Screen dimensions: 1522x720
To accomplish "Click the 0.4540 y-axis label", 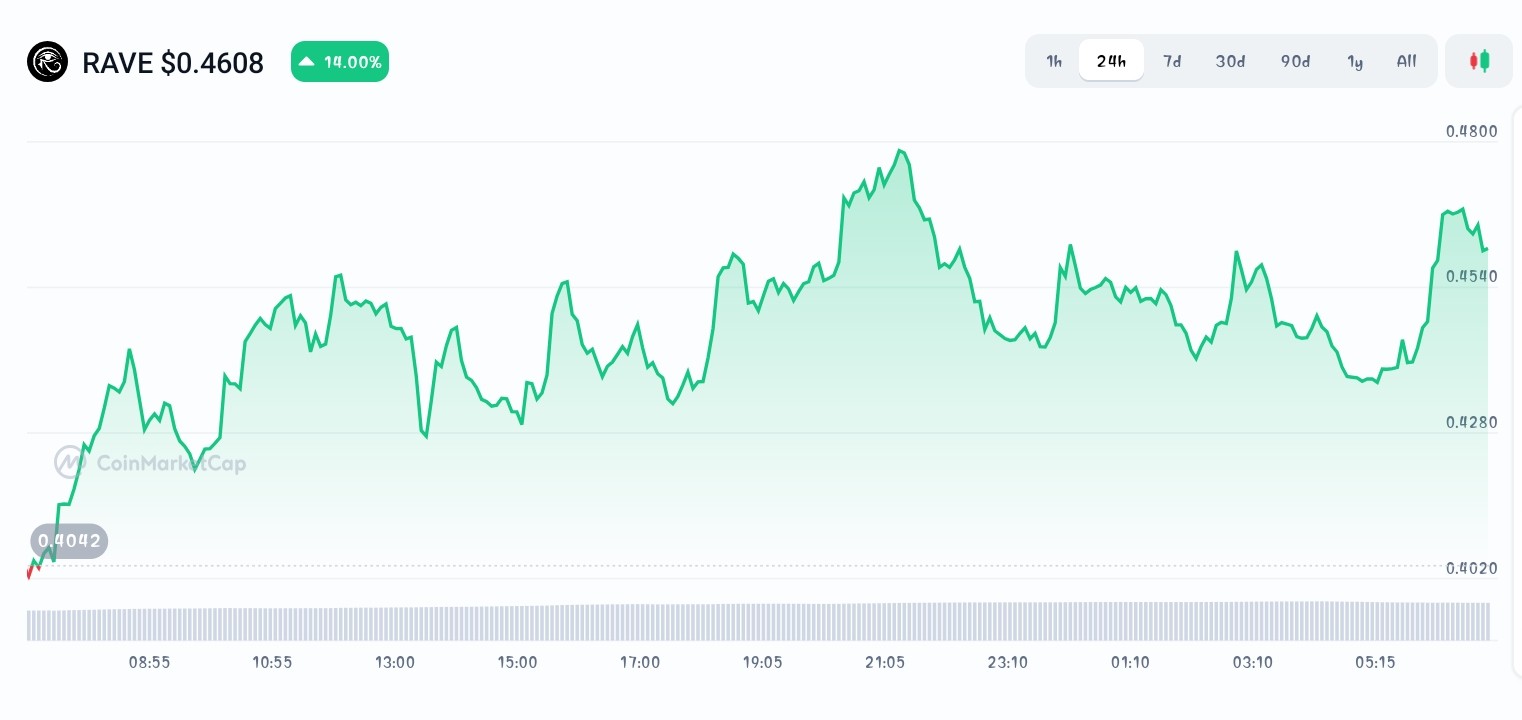I will coord(1471,276).
